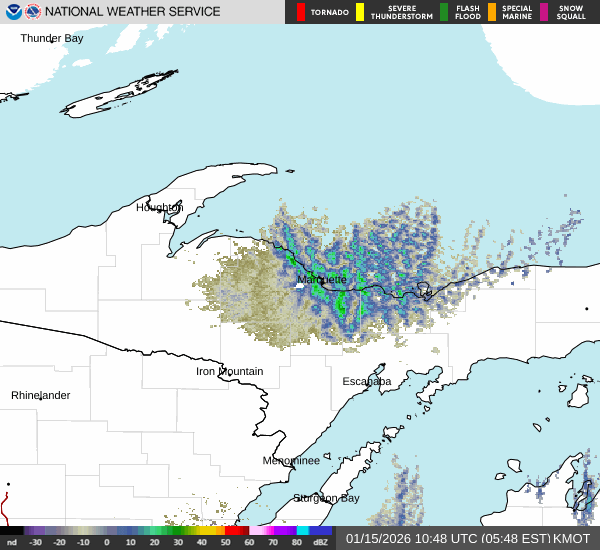Click the yellow Severe Thunderstorm swatch
This screenshot has height=550, width=600.
tap(359, 12)
